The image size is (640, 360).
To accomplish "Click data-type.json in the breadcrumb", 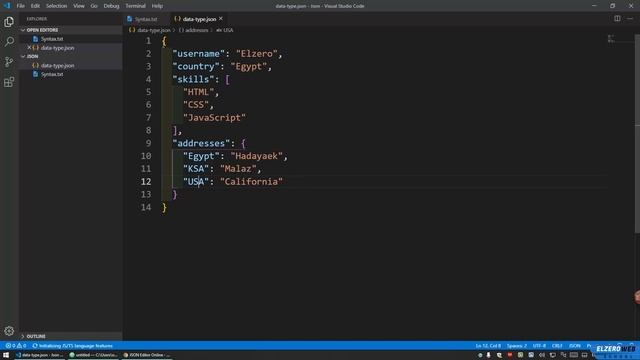I will point(153,30).
